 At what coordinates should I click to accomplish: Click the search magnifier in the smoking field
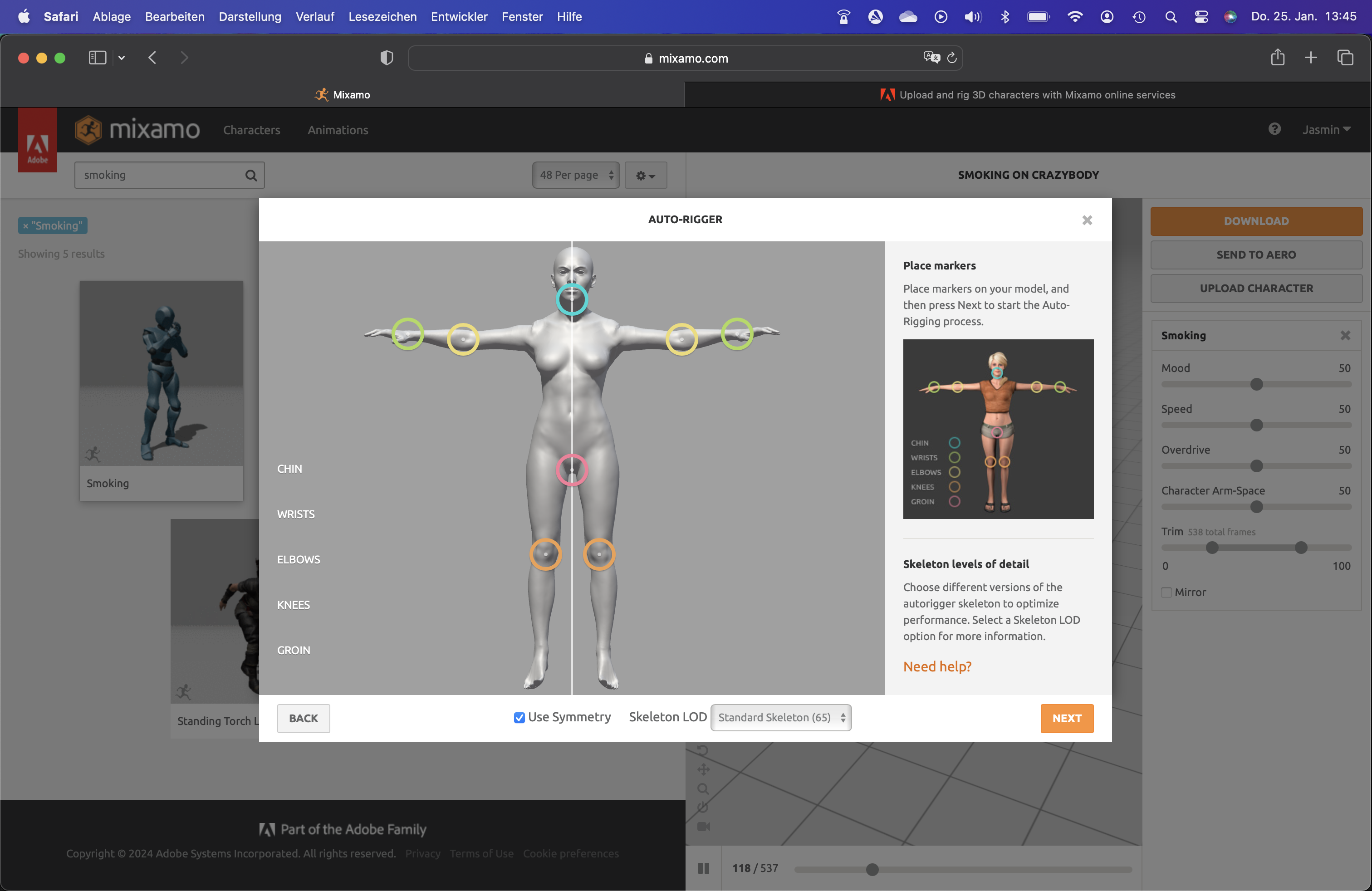click(x=251, y=175)
